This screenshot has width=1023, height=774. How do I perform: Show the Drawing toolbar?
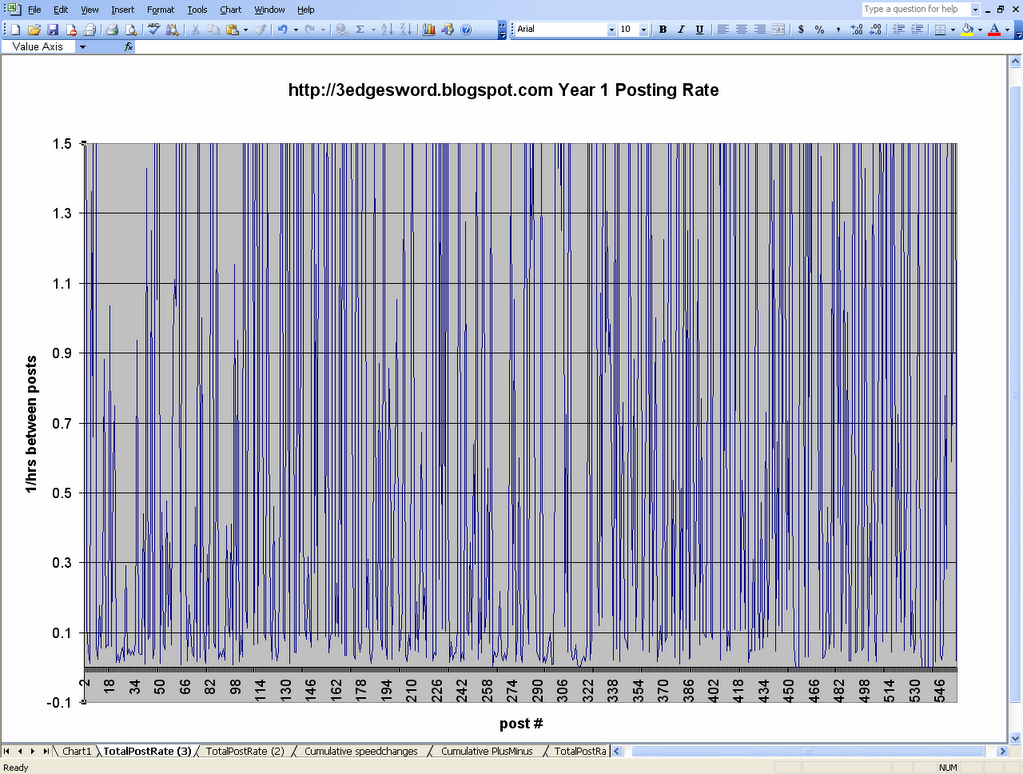pyautogui.click(x=448, y=29)
